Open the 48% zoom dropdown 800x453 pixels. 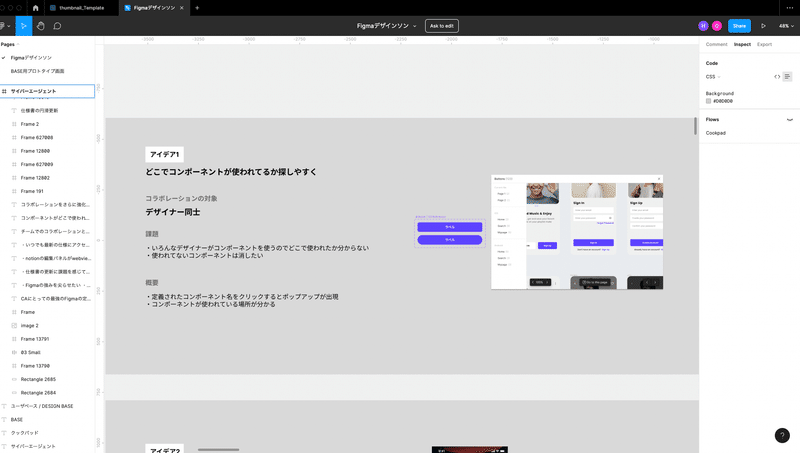tap(786, 26)
